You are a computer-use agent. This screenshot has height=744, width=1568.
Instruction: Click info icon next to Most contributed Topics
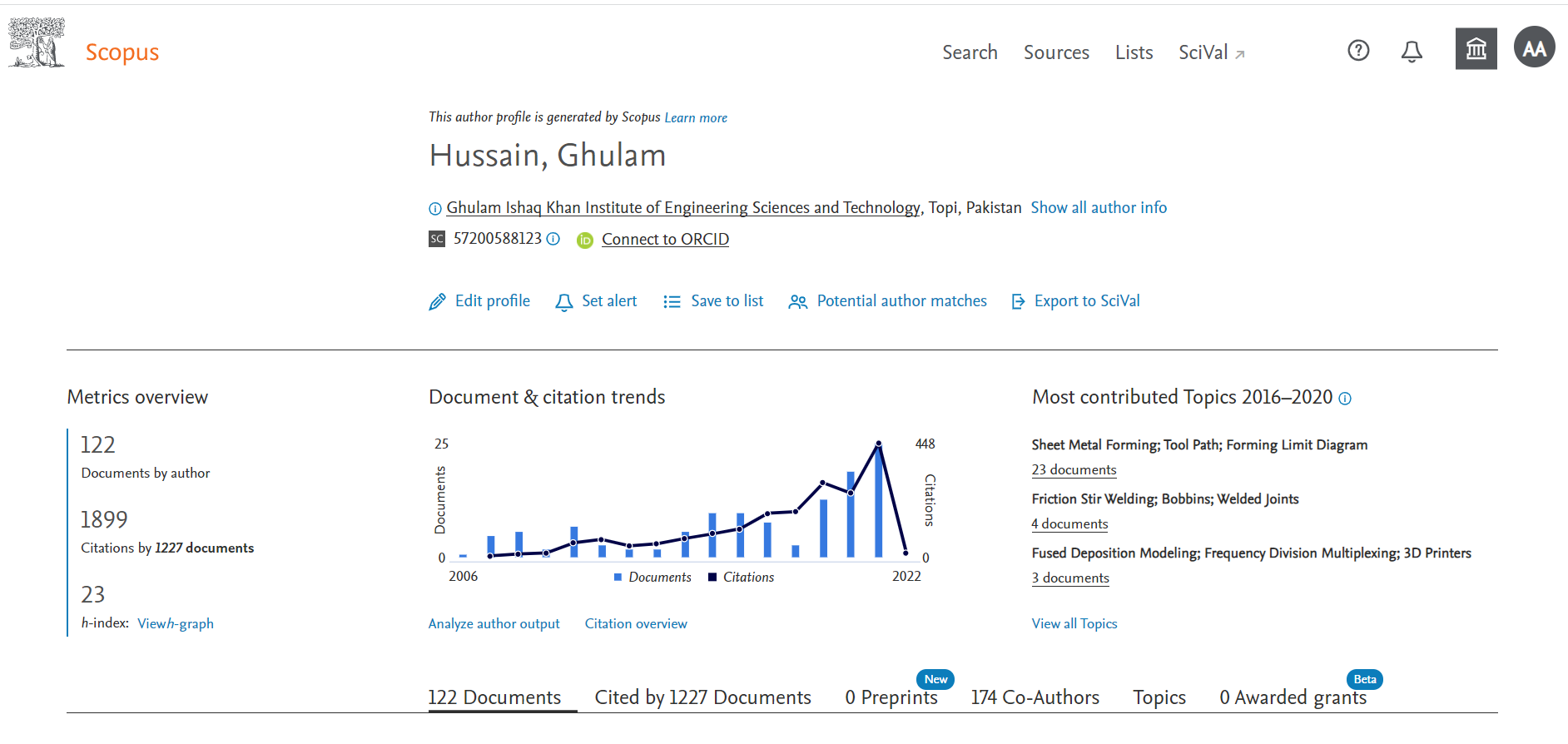point(1345,399)
